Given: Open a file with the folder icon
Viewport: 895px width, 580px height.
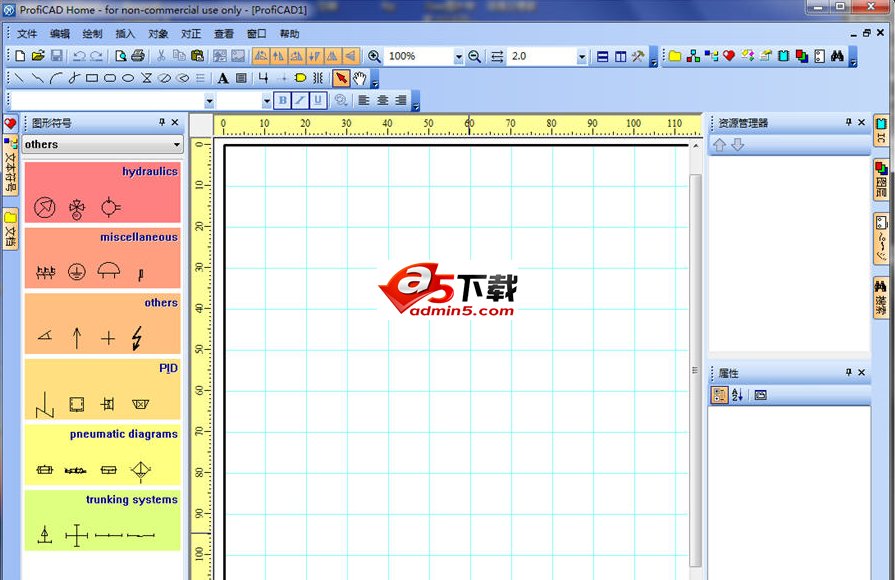Looking at the screenshot, I should coord(38,56).
